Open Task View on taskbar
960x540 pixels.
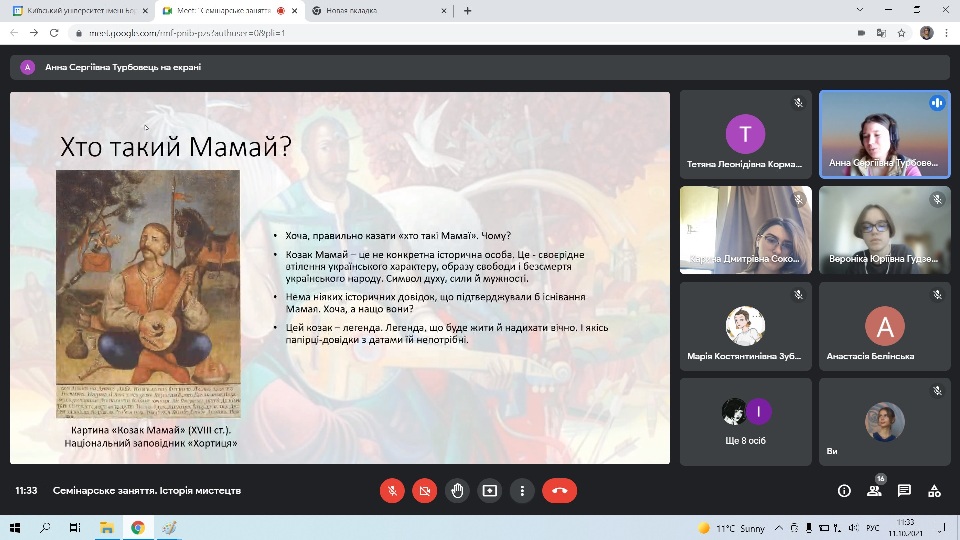[75, 528]
